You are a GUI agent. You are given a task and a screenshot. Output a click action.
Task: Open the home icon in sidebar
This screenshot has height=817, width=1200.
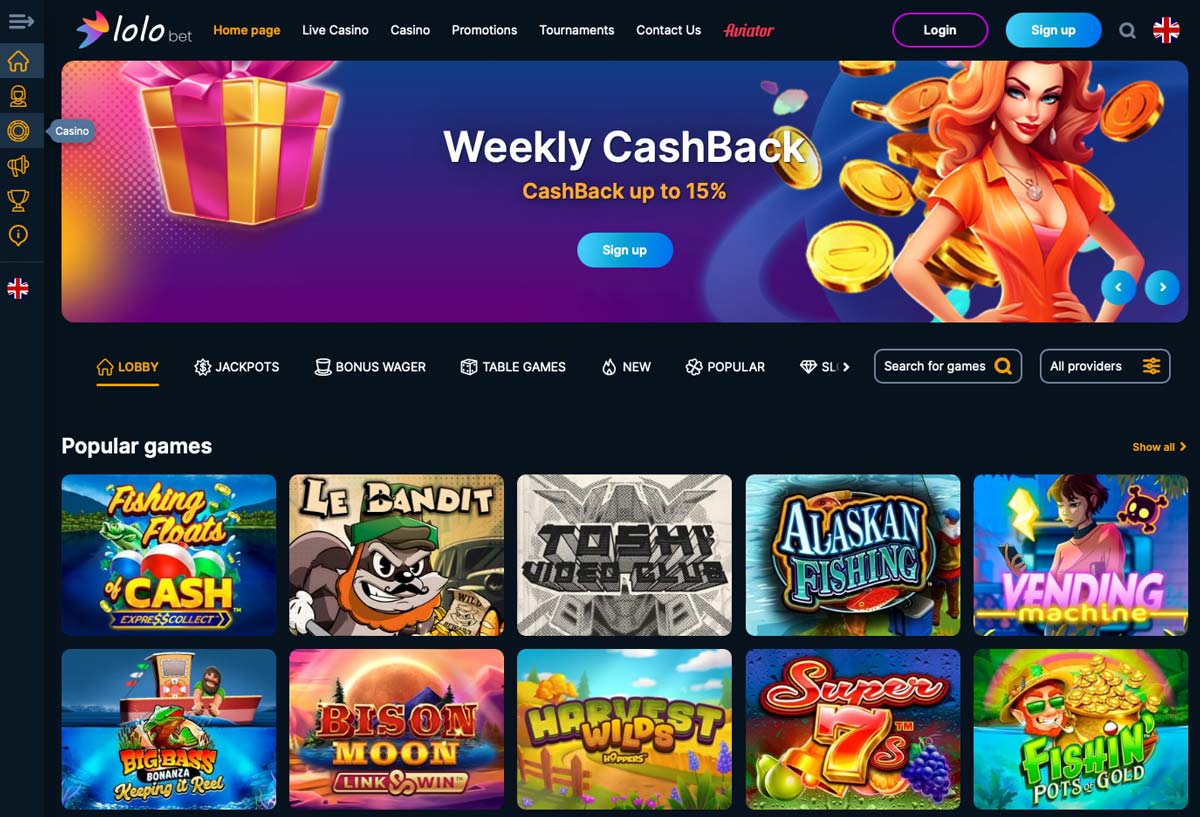click(18, 62)
